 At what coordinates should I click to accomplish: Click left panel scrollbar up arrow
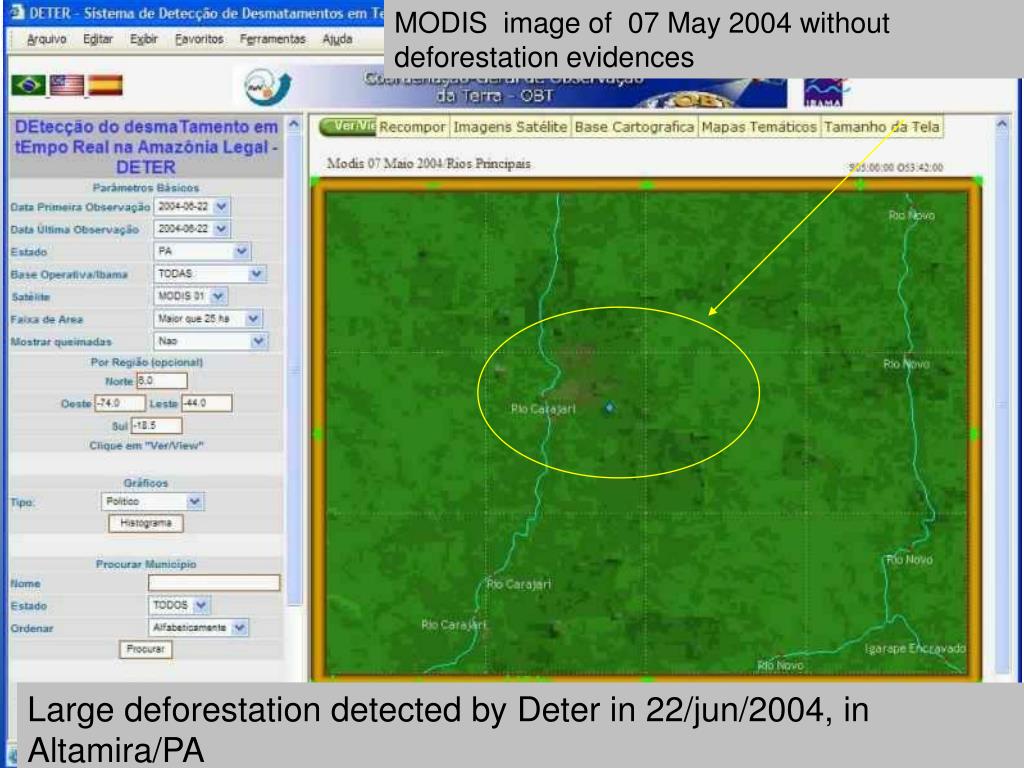tap(295, 123)
